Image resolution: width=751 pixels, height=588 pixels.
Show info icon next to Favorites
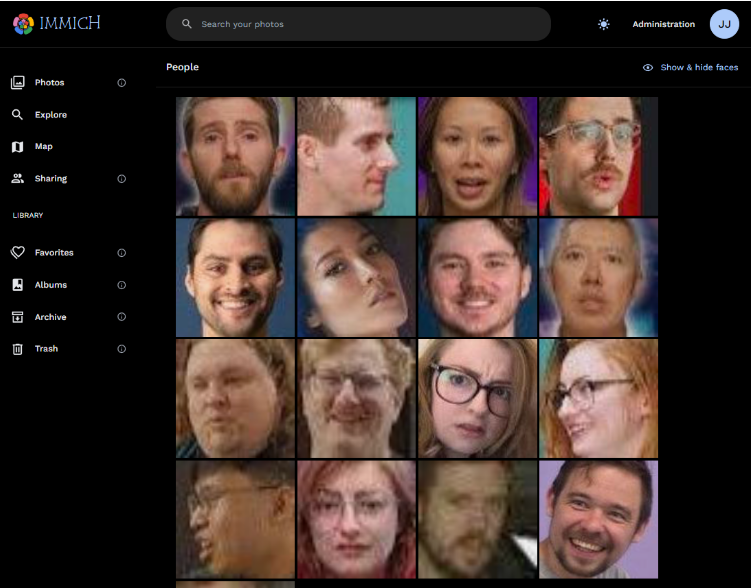(122, 253)
